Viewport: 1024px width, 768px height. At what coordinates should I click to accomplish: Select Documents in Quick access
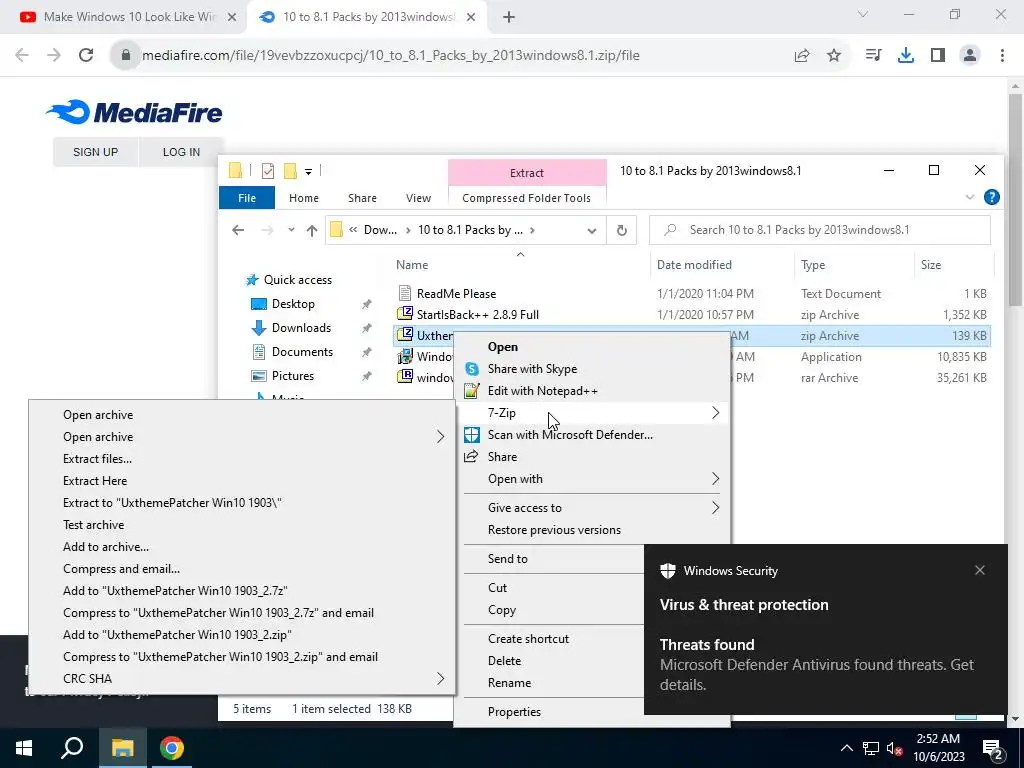point(302,352)
